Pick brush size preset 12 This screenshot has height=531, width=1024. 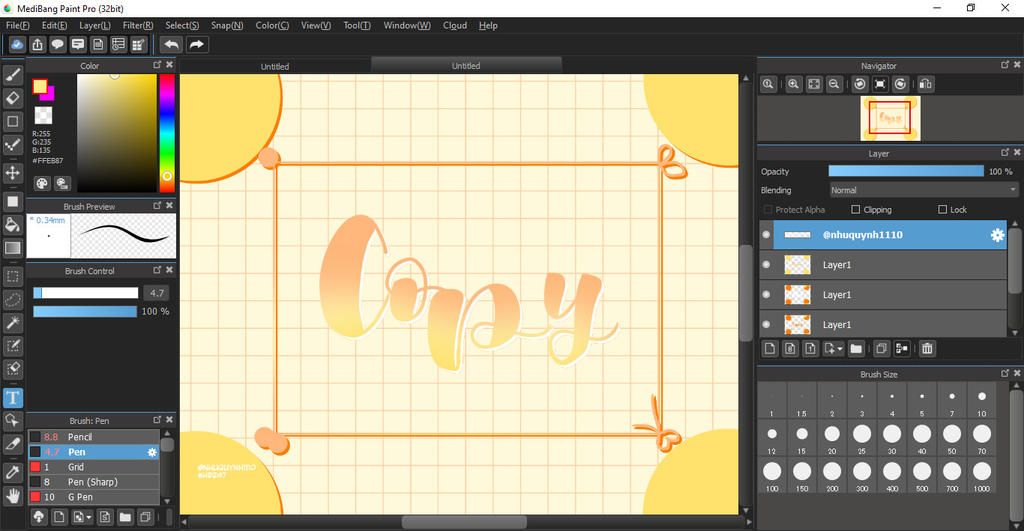pyautogui.click(x=772, y=438)
